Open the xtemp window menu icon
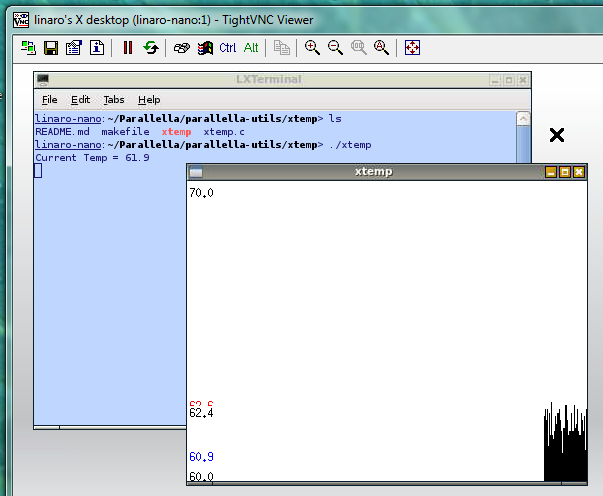The width and height of the screenshot is (603, 496). pos(196,172)
